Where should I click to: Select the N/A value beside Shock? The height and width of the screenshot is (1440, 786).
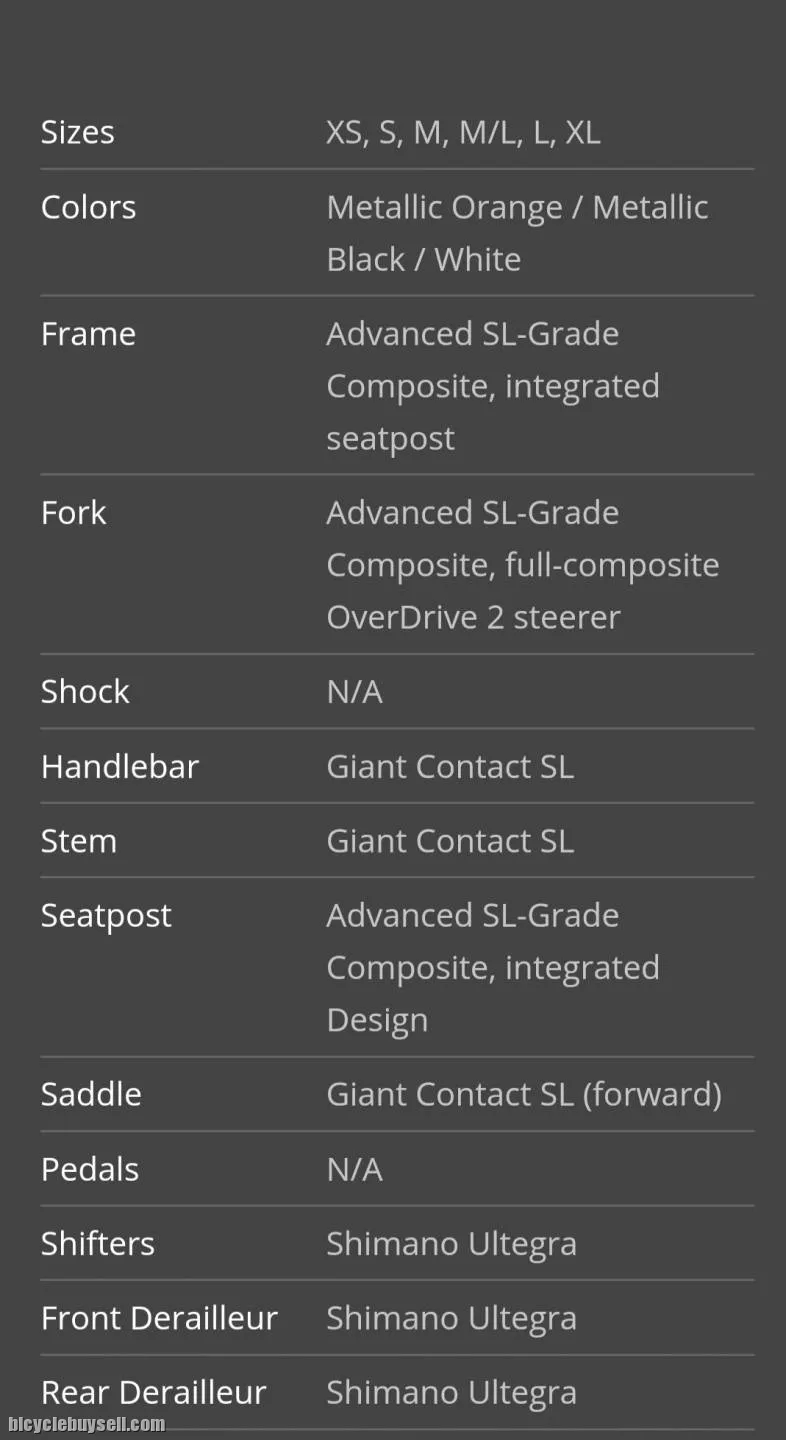point(354,691)
